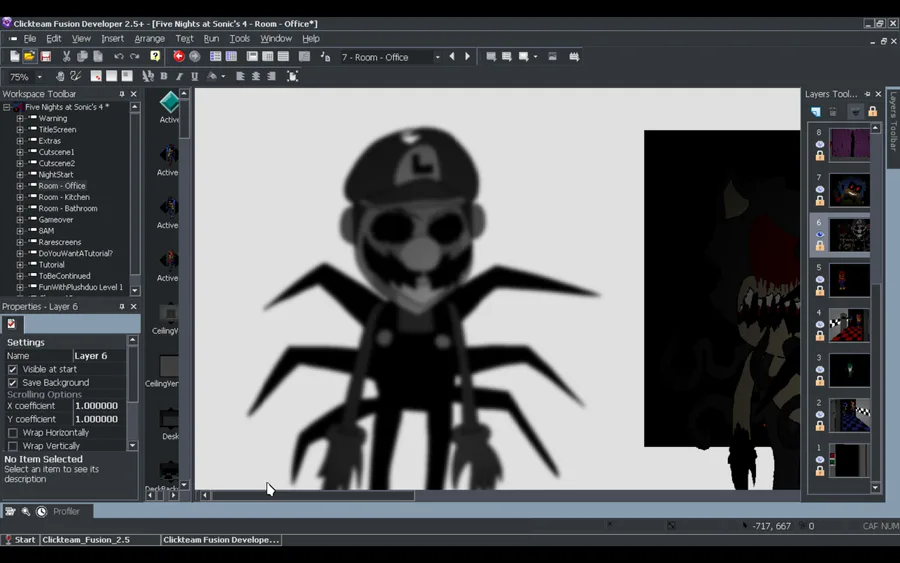
Task: Open the Insert menu
Action: [x=112, y=39]
